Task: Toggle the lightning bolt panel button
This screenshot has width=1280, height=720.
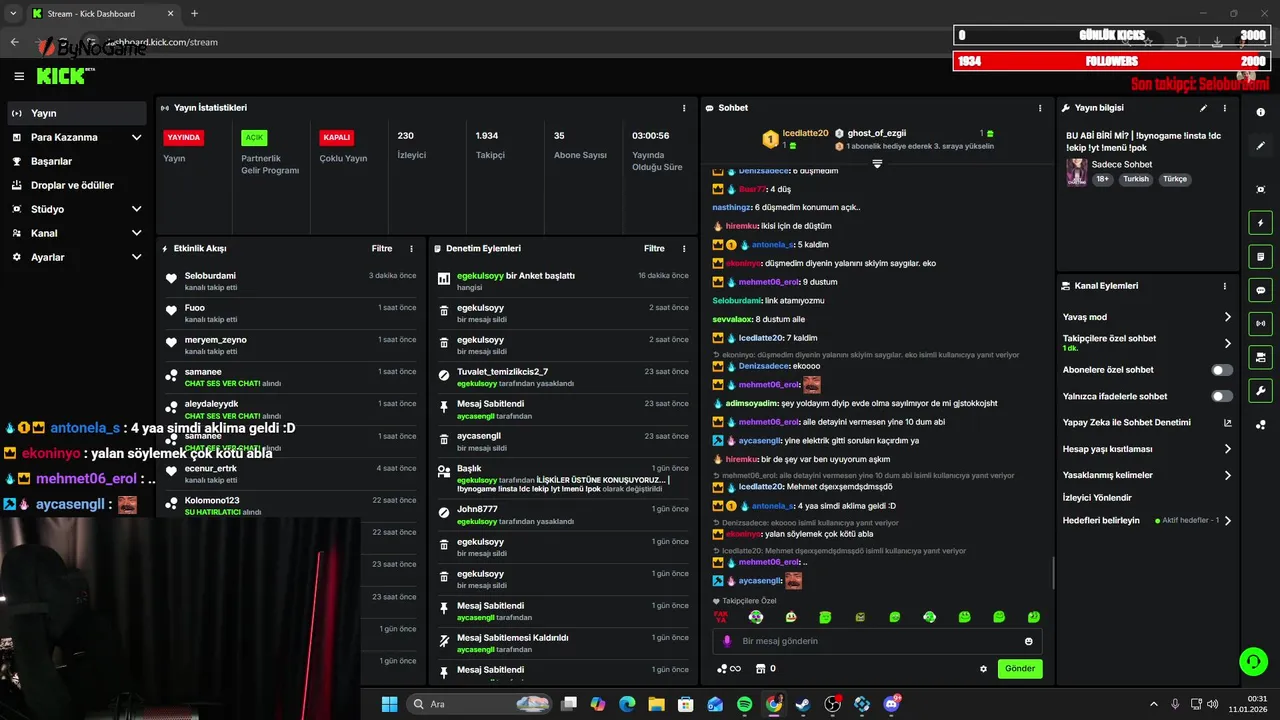Action: tap(1260, 223)
